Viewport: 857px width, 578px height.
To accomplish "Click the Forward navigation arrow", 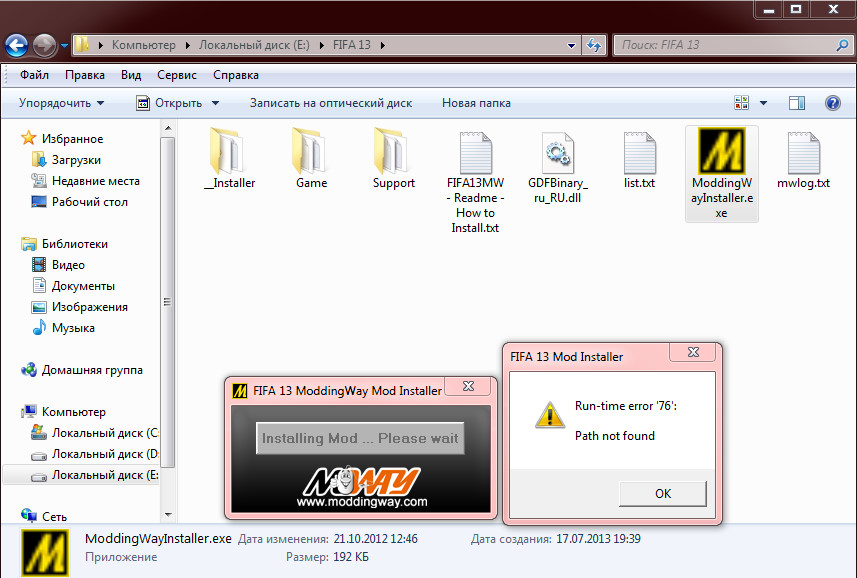I will pyautogui.click(x=44, y=45).
